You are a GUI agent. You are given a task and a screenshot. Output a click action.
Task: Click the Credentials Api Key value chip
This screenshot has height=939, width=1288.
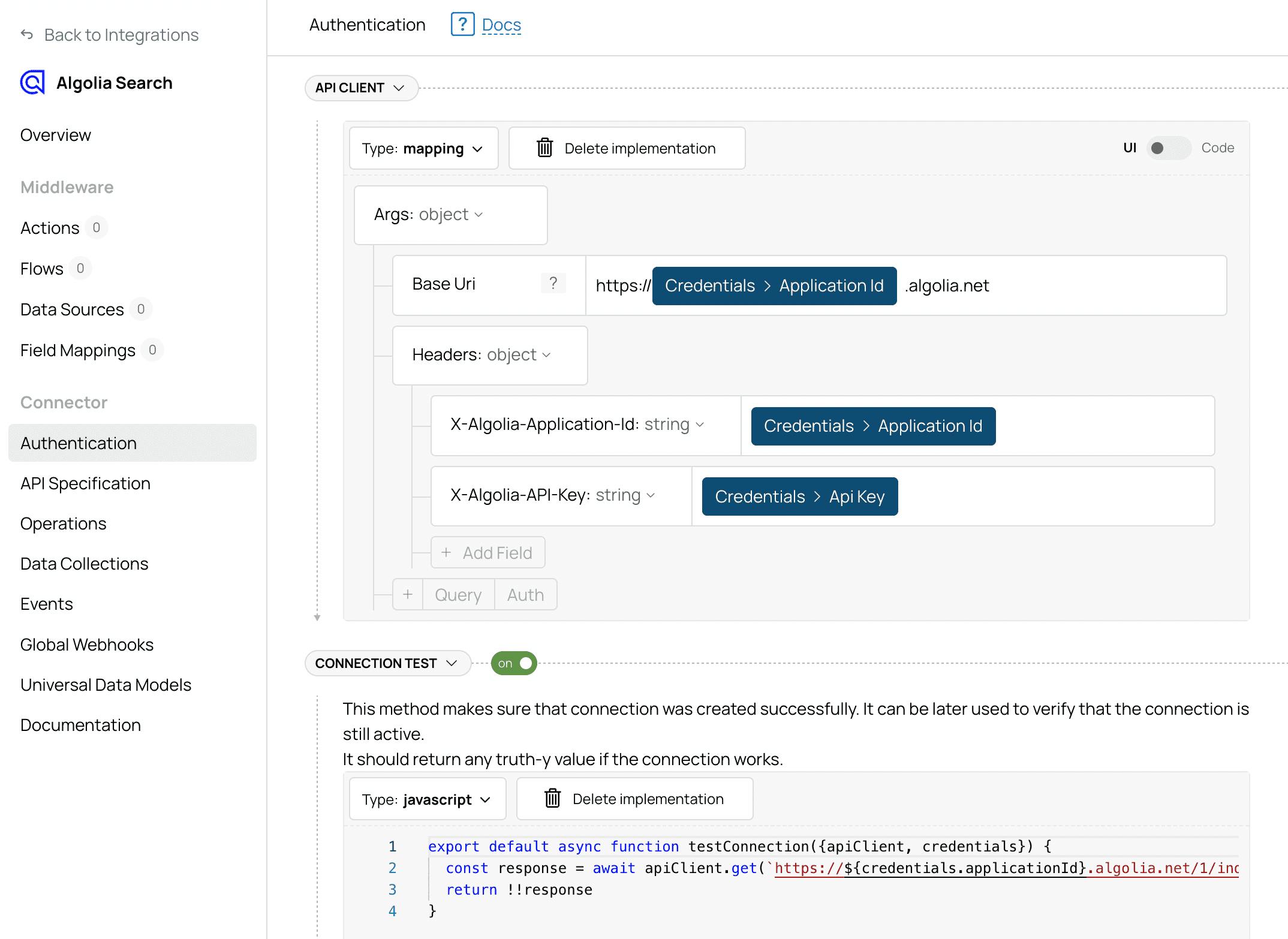(799, 496)
